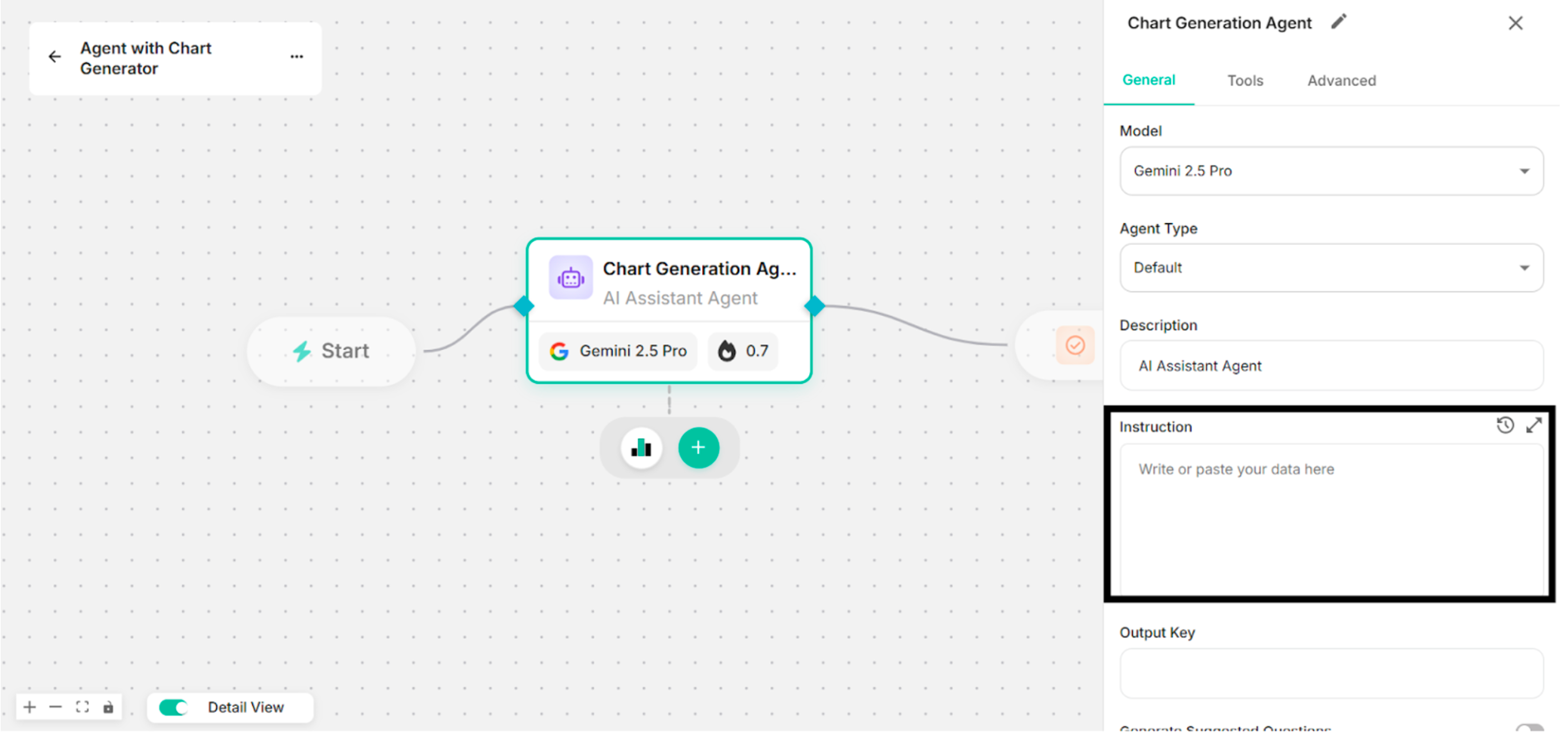Image resolution: width=1568 pixels, height=732 pixels.
Task: Click the bar chart tool icon
Action: tap(641, 448)
